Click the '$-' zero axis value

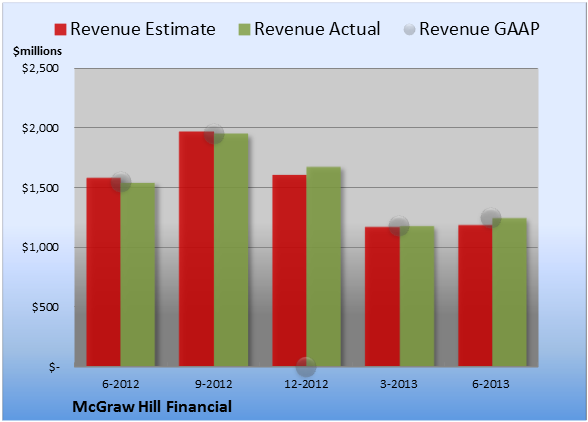[x=54, y=367]
